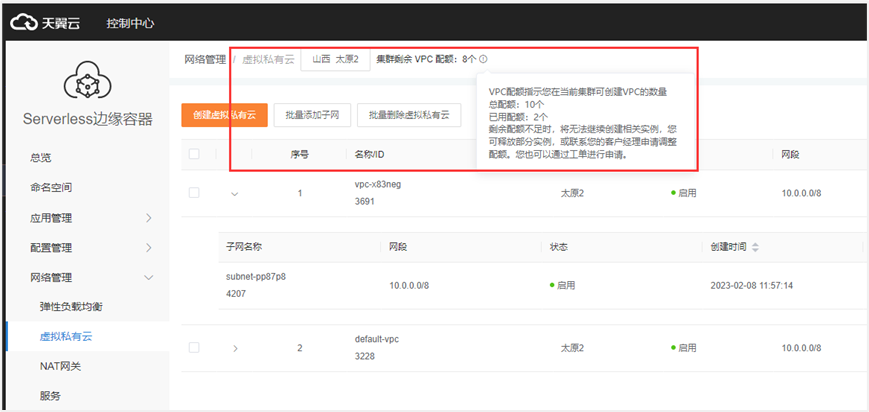Click the subnet 10.0.0.0/8 网段 value
Viewport: 869px width, 412px height.
click(409, 286)
